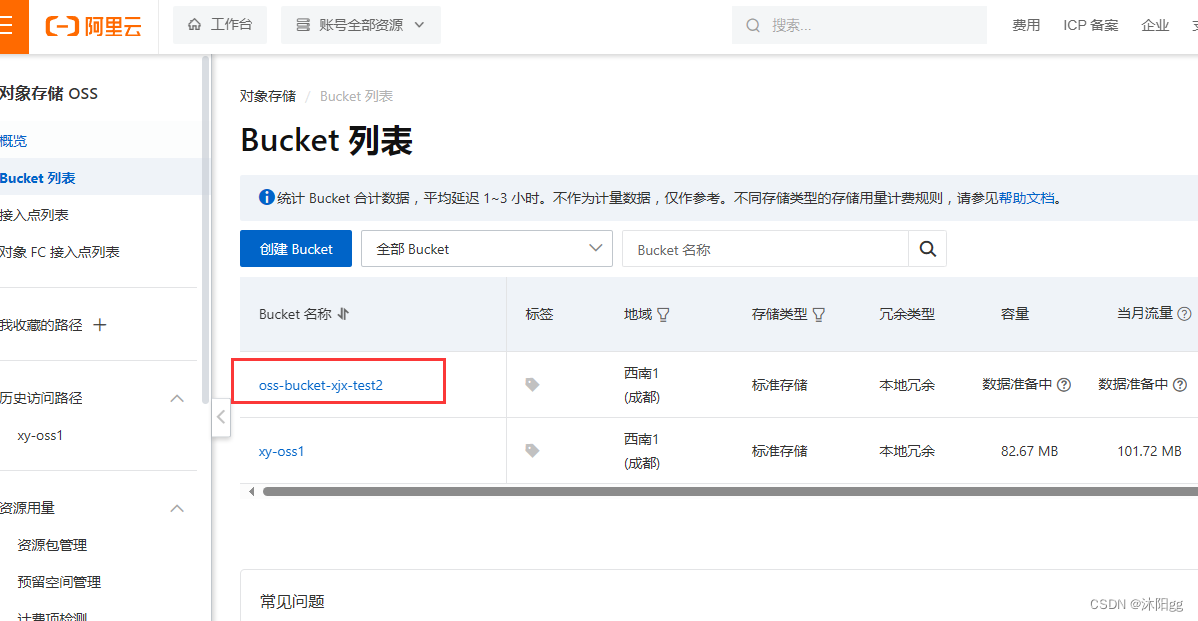This screenshot has height=621, width=1198.
Task: Click the help icon next to 当月流量
Action: click(x=1185, y=313)
